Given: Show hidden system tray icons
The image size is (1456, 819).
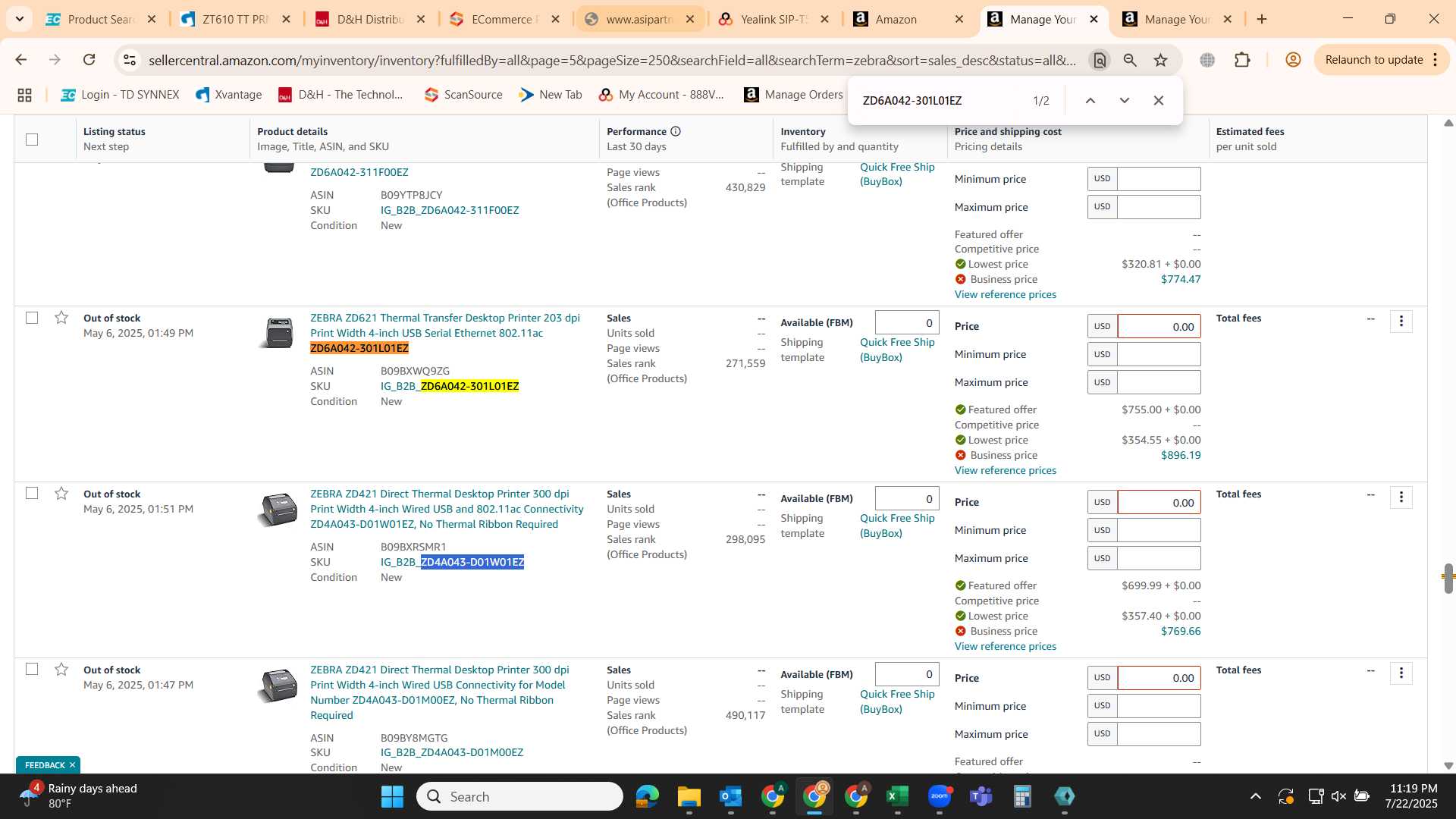Looking at the screenshot, I should coord(1256,796).
